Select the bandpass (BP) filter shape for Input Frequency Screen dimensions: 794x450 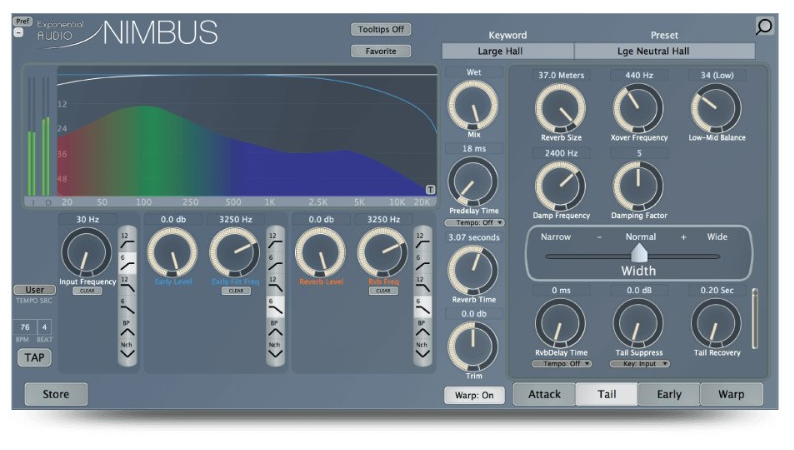coord(127,326)
